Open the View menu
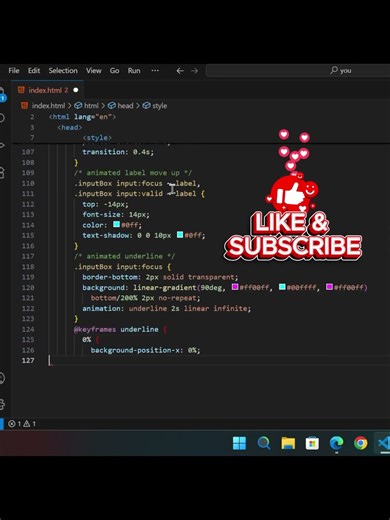Screen dimensions: 390x520 (94, 71)
